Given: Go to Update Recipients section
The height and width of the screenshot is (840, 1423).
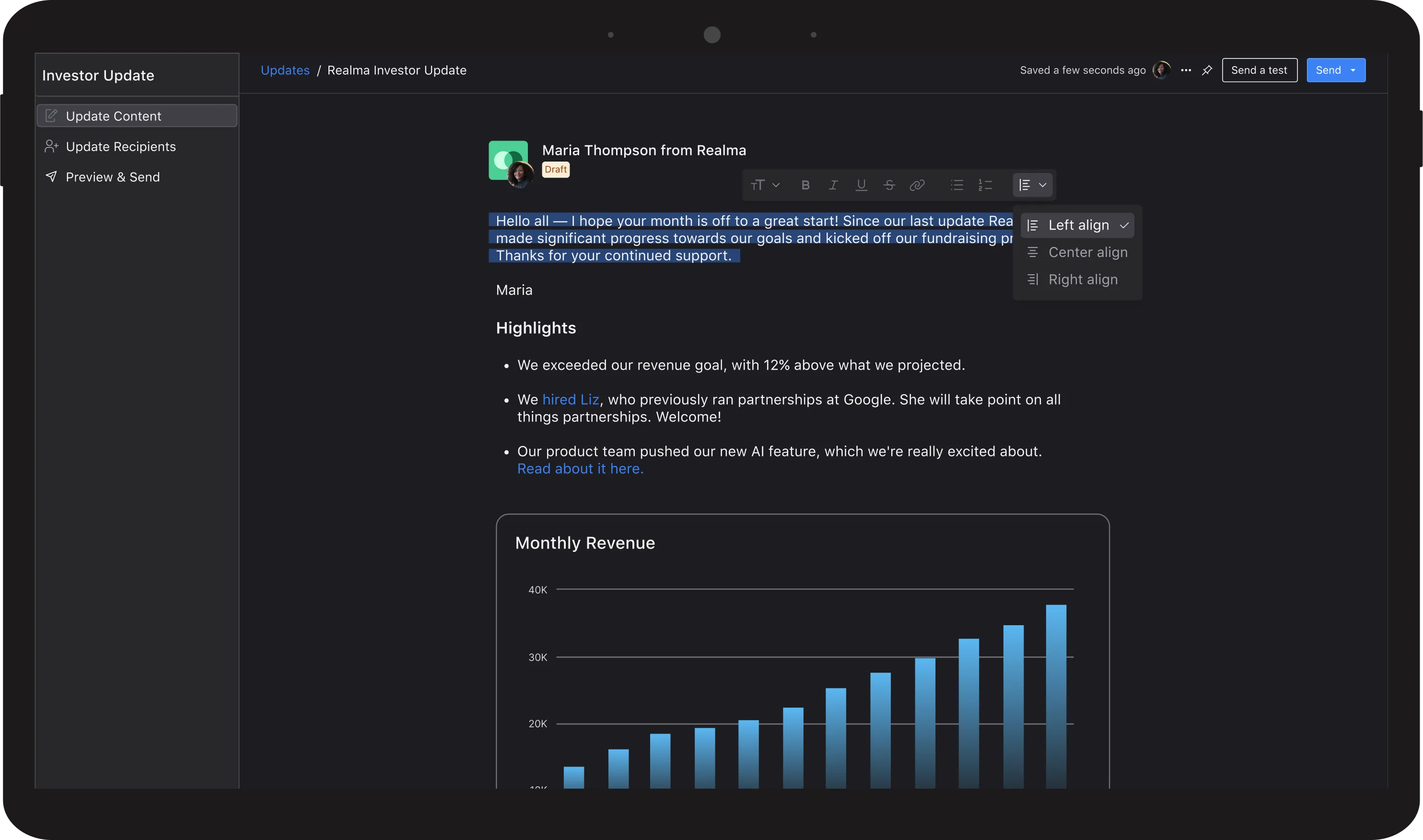Looking at the screenshot, I should pyautogui.click(x=120, y=147).
